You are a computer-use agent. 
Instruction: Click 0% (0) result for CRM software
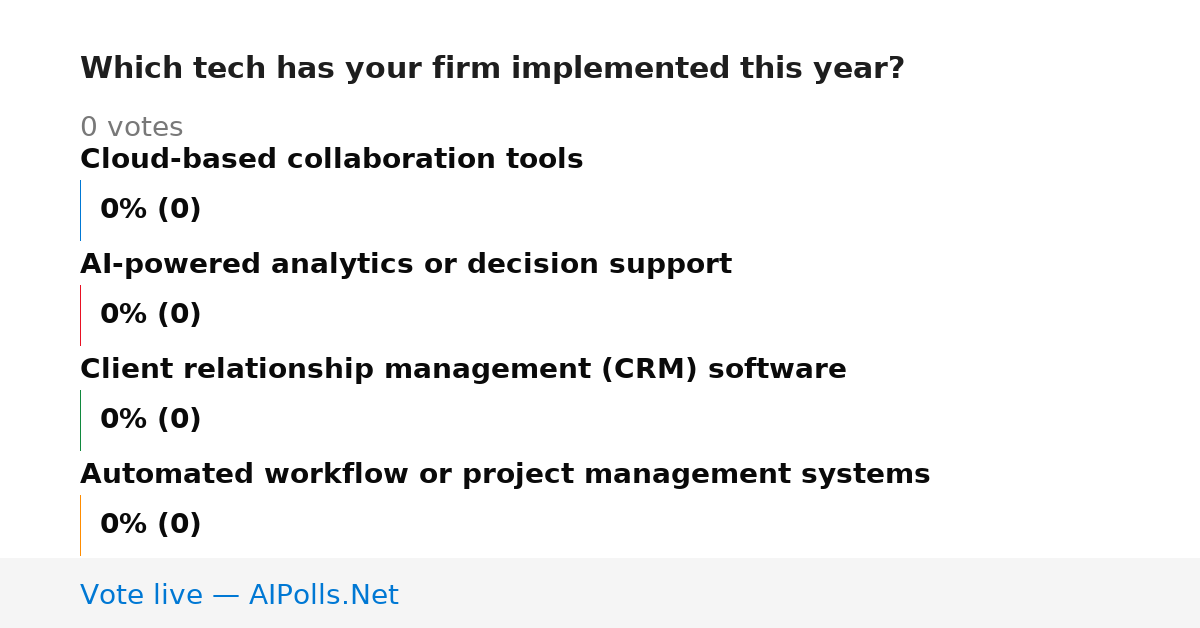click(151, 420)
